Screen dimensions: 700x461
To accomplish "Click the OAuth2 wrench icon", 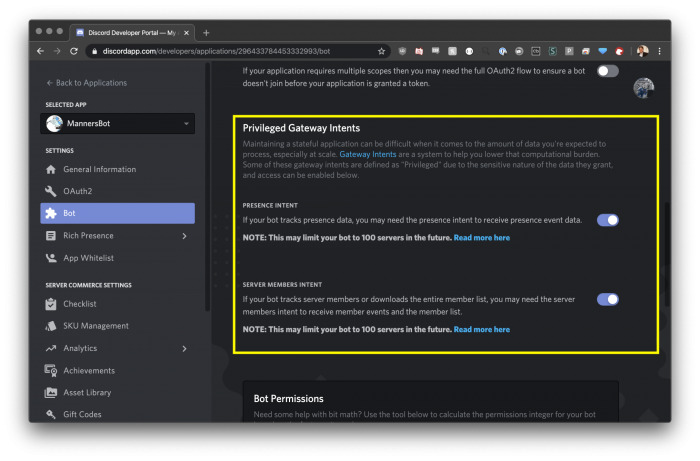I will tap(51, 191).
